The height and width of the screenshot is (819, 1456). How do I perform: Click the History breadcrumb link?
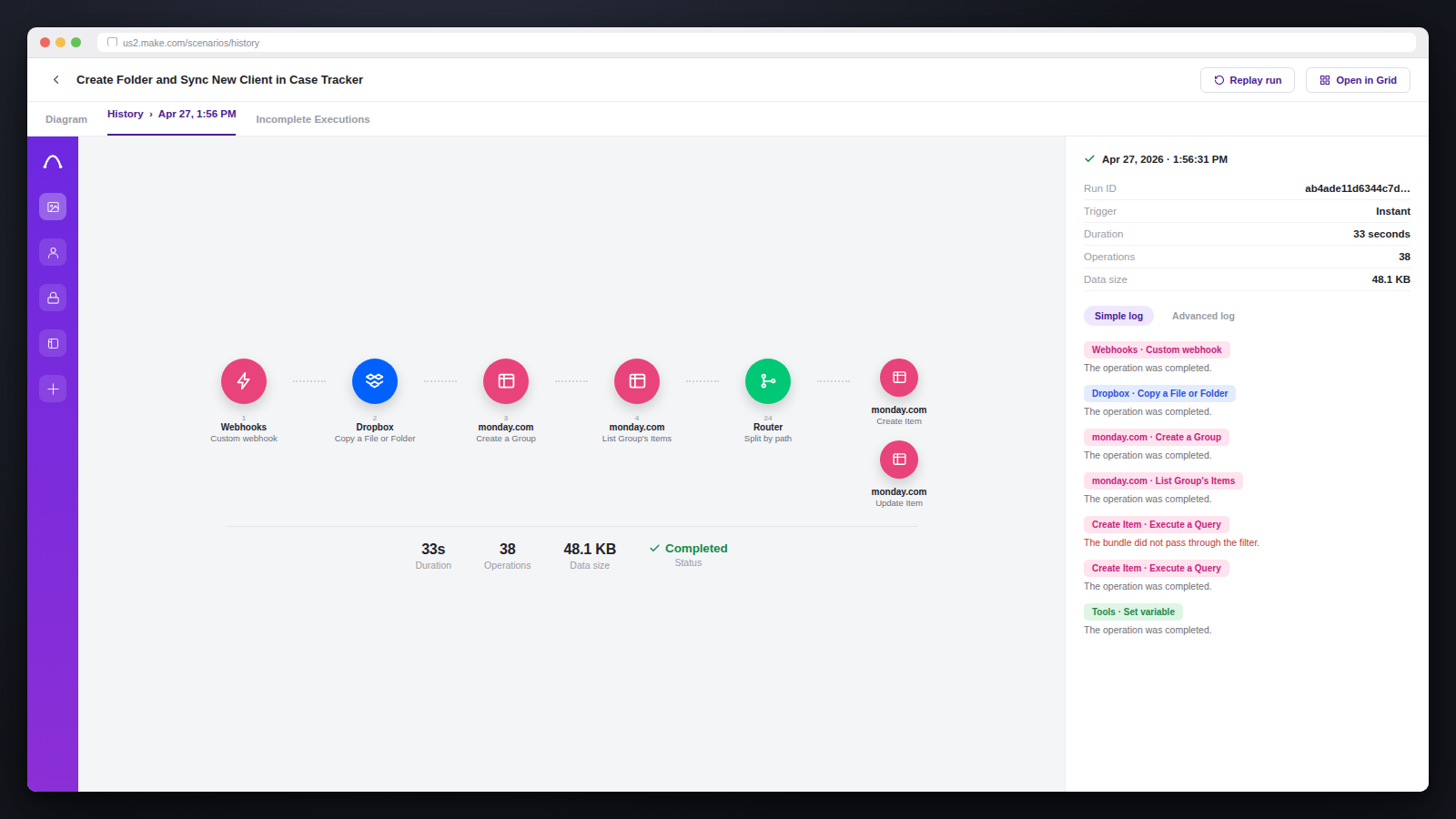click(126, 114)
